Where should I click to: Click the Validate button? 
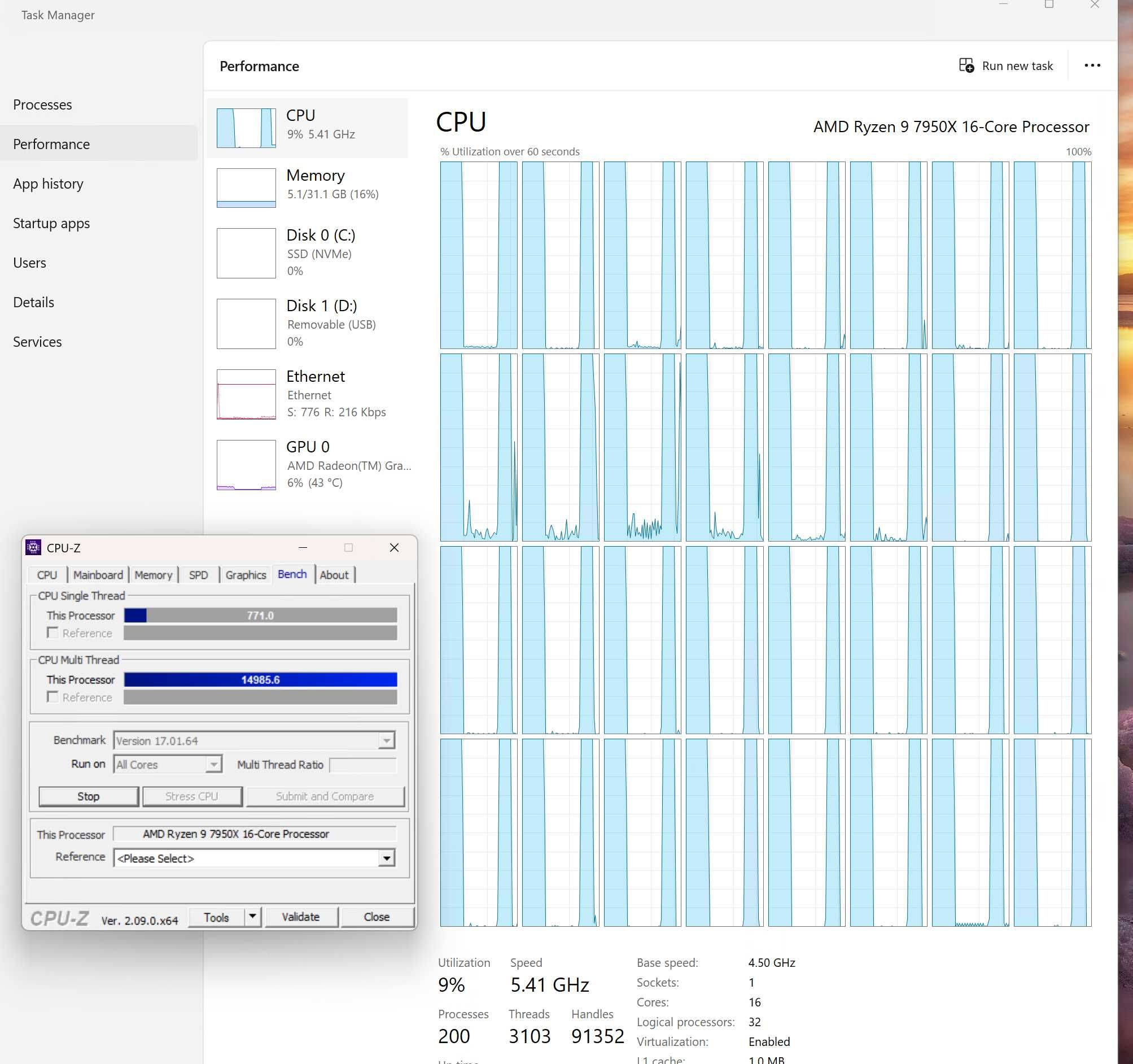click(x=301, y=917)
